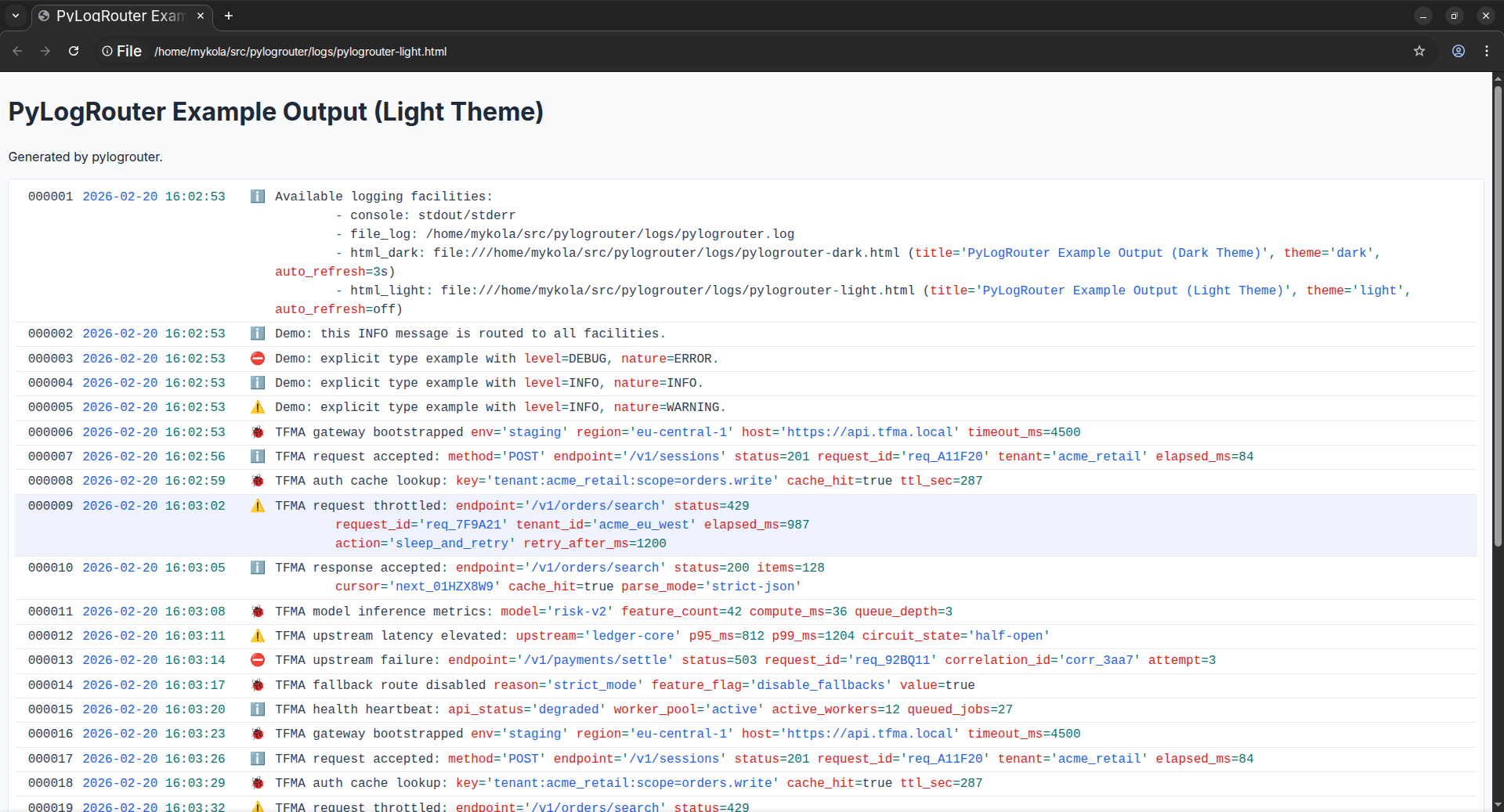Image resolution: width=1504 pixels, height=812 pixels.
Task: Go back to the previous page
Action: click(17, 51)
